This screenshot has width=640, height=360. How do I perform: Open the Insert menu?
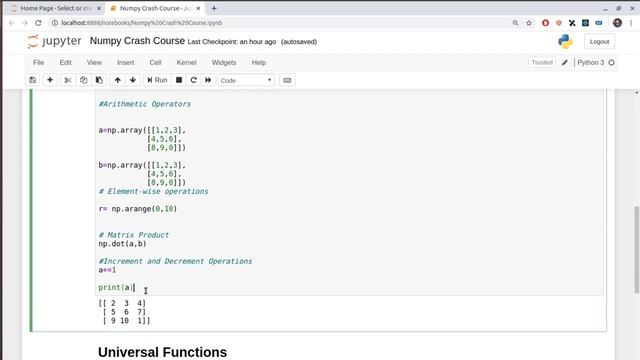coord(125,62)
